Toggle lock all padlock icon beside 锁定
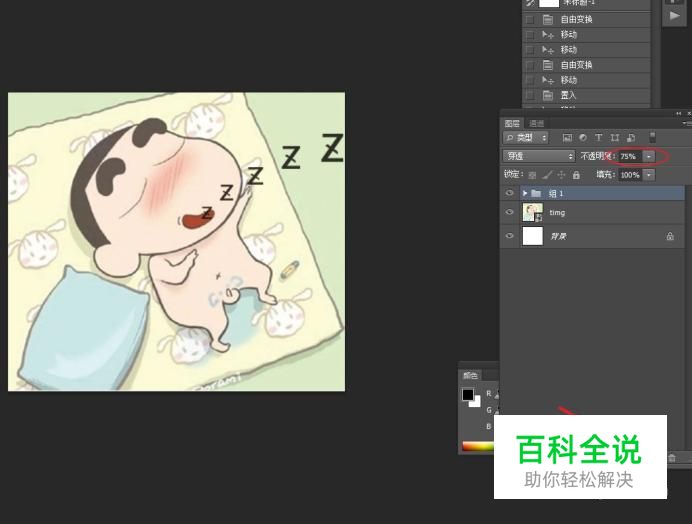Viewport: 692px width, 524px height. point(576,175)
